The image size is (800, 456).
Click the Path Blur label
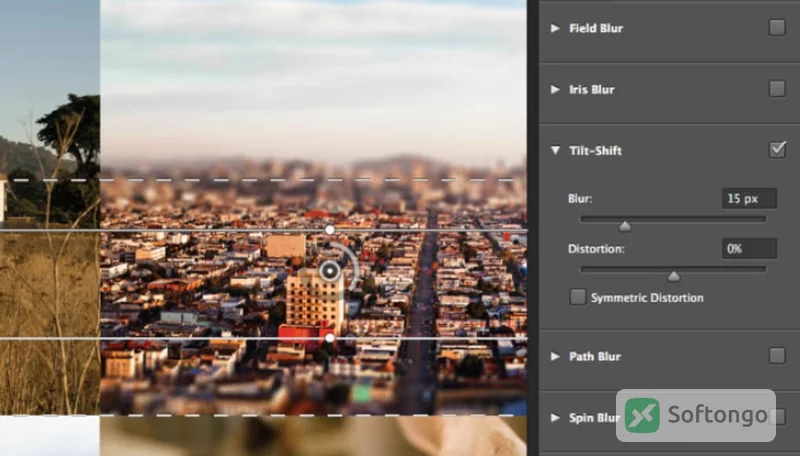pyautogui.click(x=595, y=356)
